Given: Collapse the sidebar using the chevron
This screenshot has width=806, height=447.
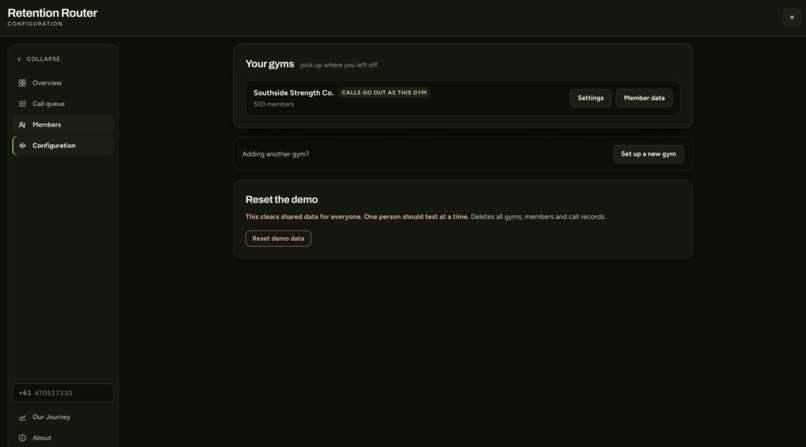Looking at the screenshot, I should point(20,59).
